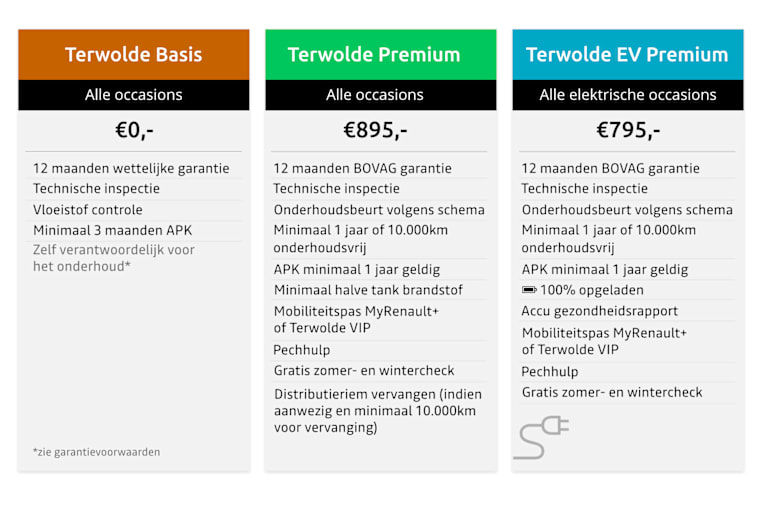
Task: Click Alle elektrische occasions bar
Action: [x=628, y=95]
